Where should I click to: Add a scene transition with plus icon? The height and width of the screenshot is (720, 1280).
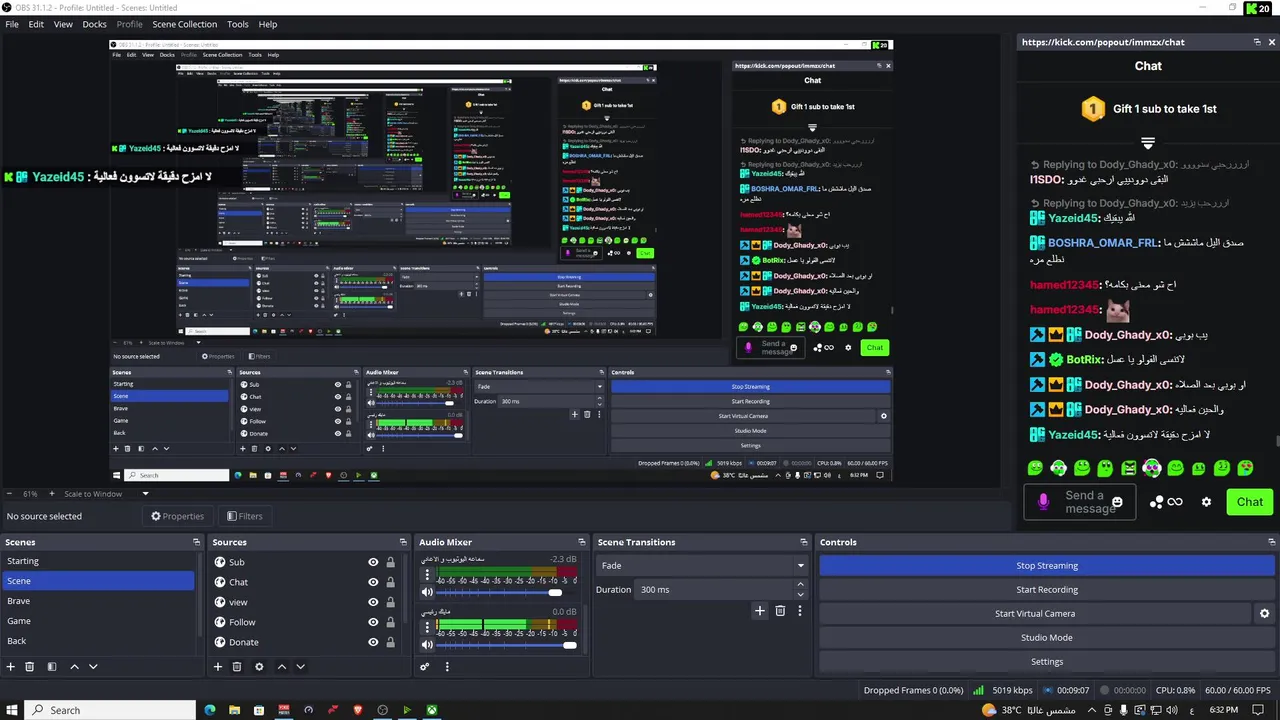pyautogui.click(x=760, y=611)
